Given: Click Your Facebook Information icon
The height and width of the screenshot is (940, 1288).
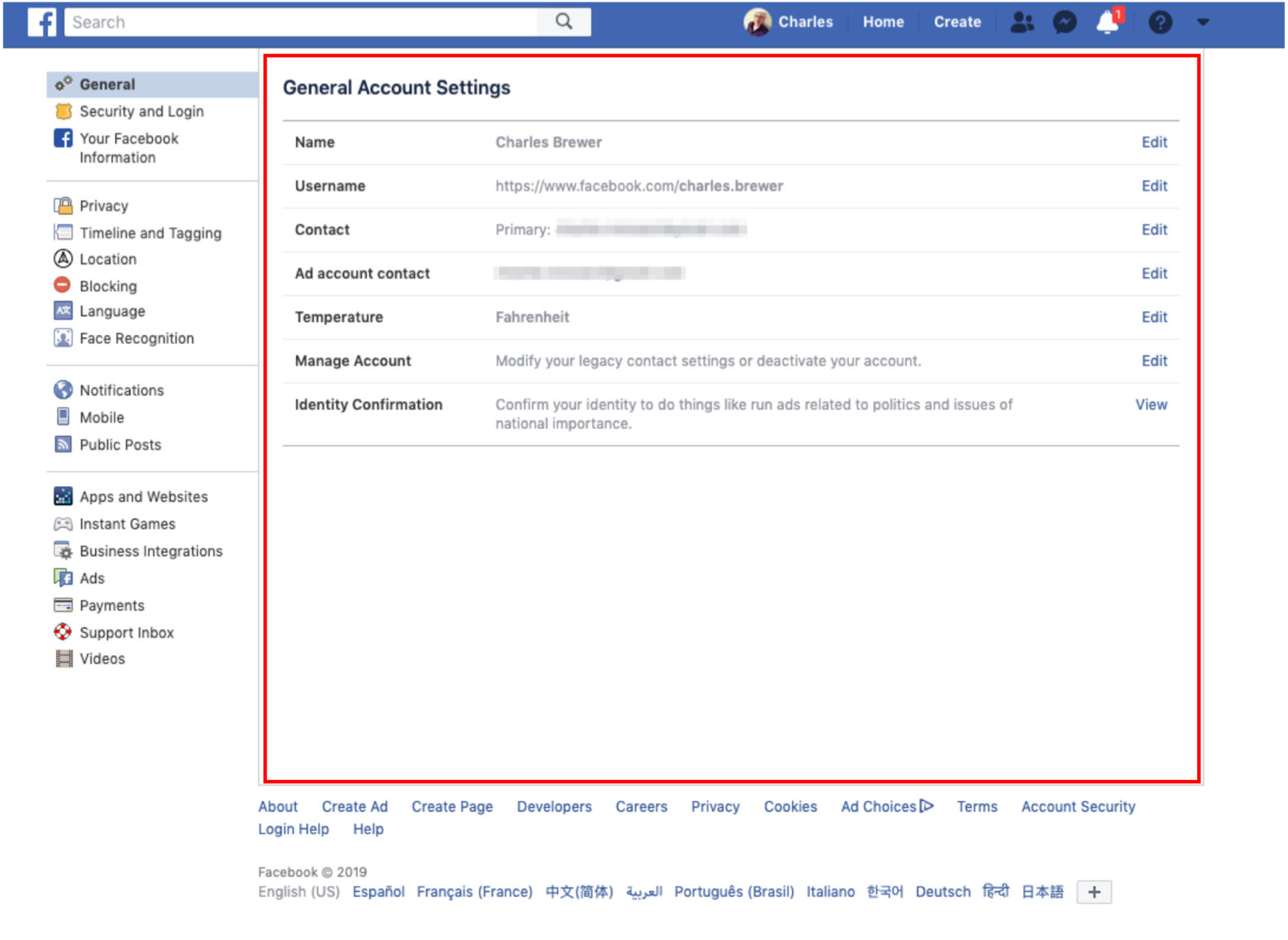Looking at the screenshot, I should click(x=63, y=138).
